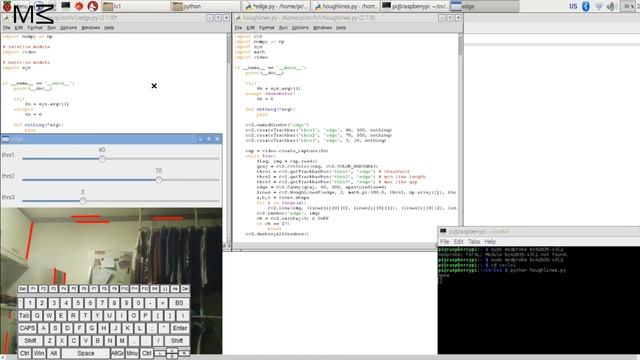
Task: Click the thrs1 slider handle at 40
Action: (x=102, y=159)
